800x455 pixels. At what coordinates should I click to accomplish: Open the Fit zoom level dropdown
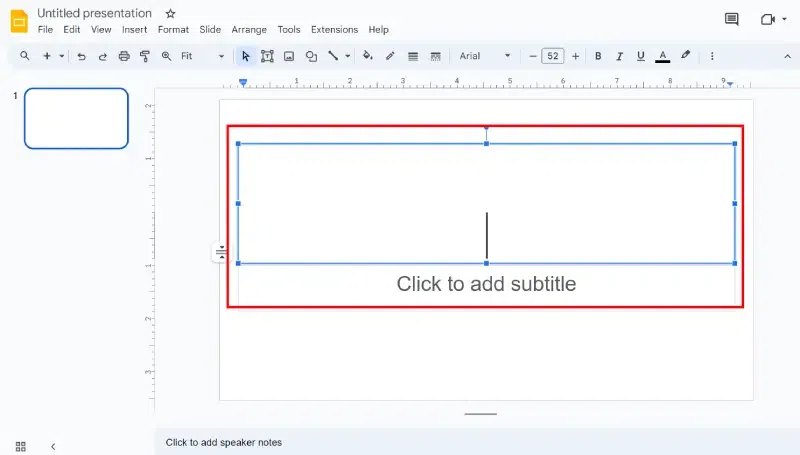(203, 56)
